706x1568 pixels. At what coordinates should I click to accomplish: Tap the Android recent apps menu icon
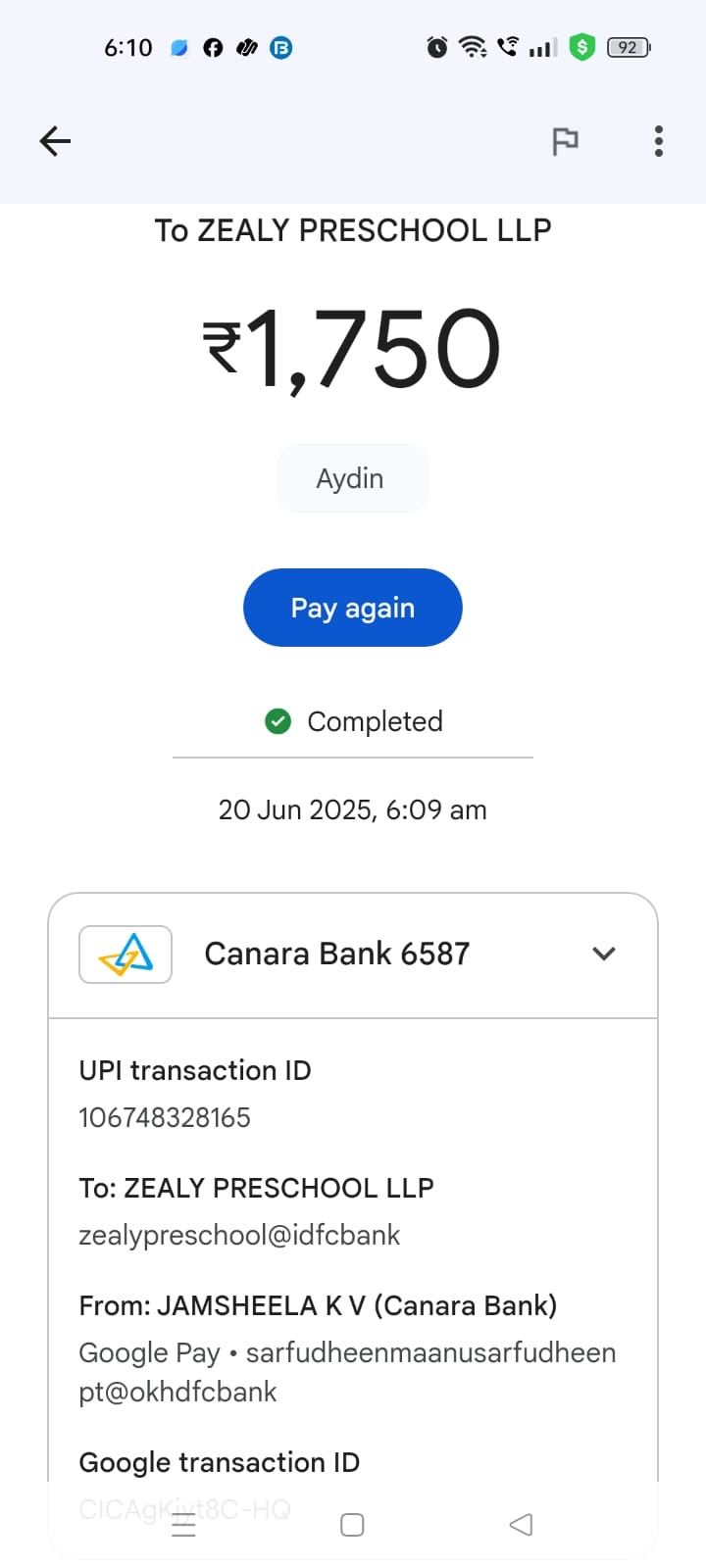coord(183,1525)
